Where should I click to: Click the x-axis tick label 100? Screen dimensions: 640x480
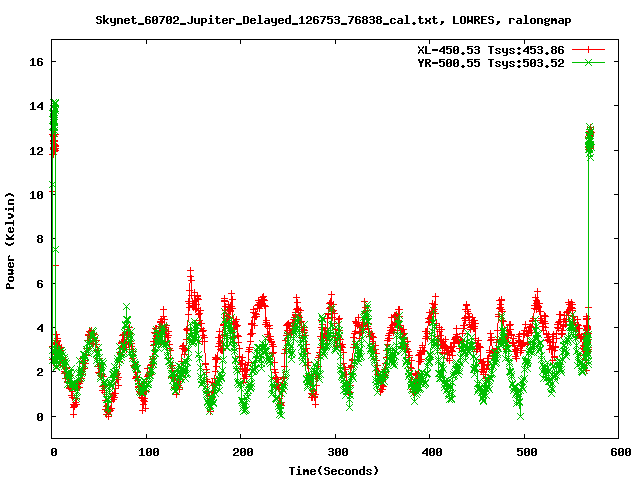coord(149,452)
